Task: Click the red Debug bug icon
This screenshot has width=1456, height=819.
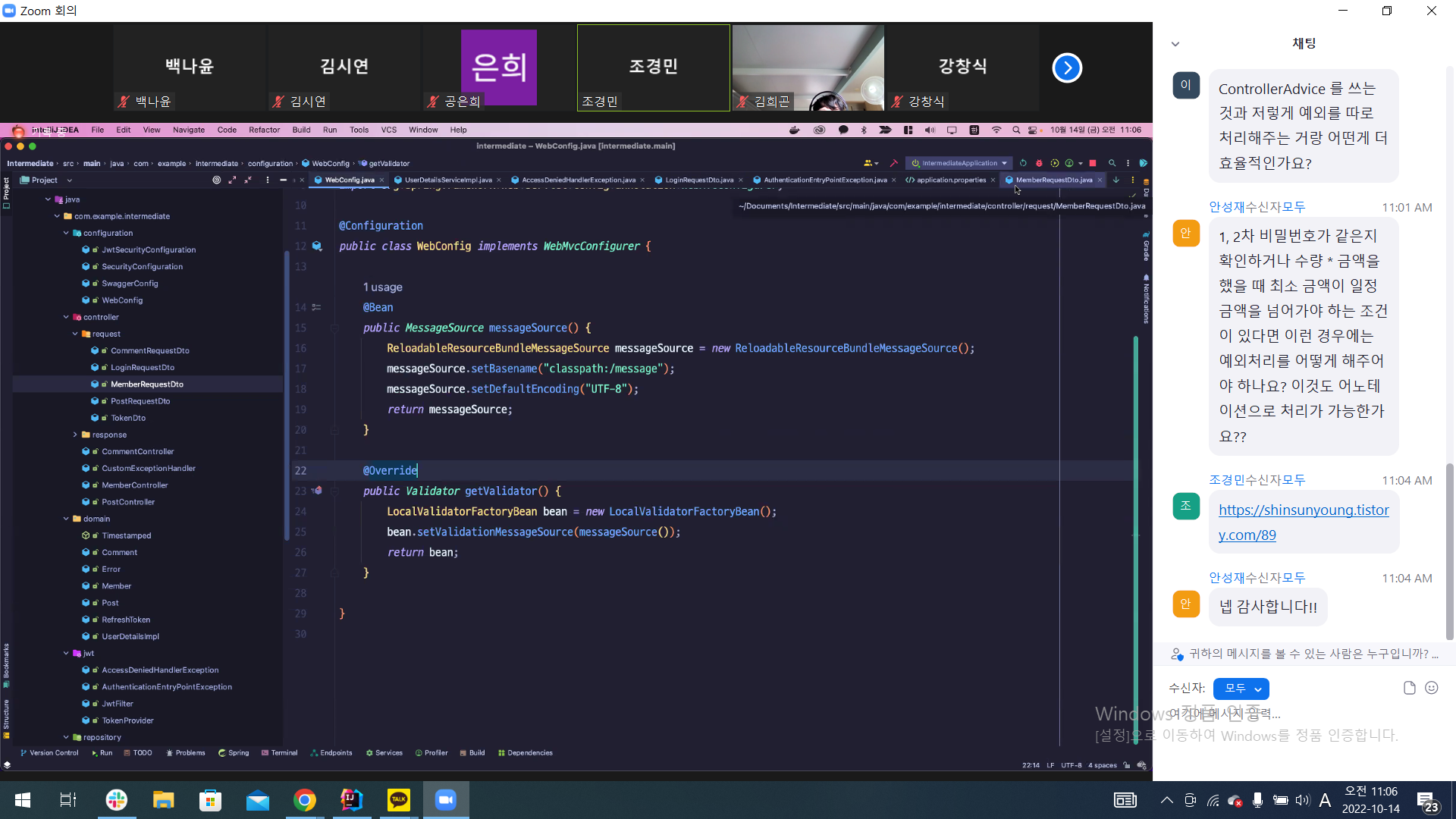Action: click(1039, 163)
